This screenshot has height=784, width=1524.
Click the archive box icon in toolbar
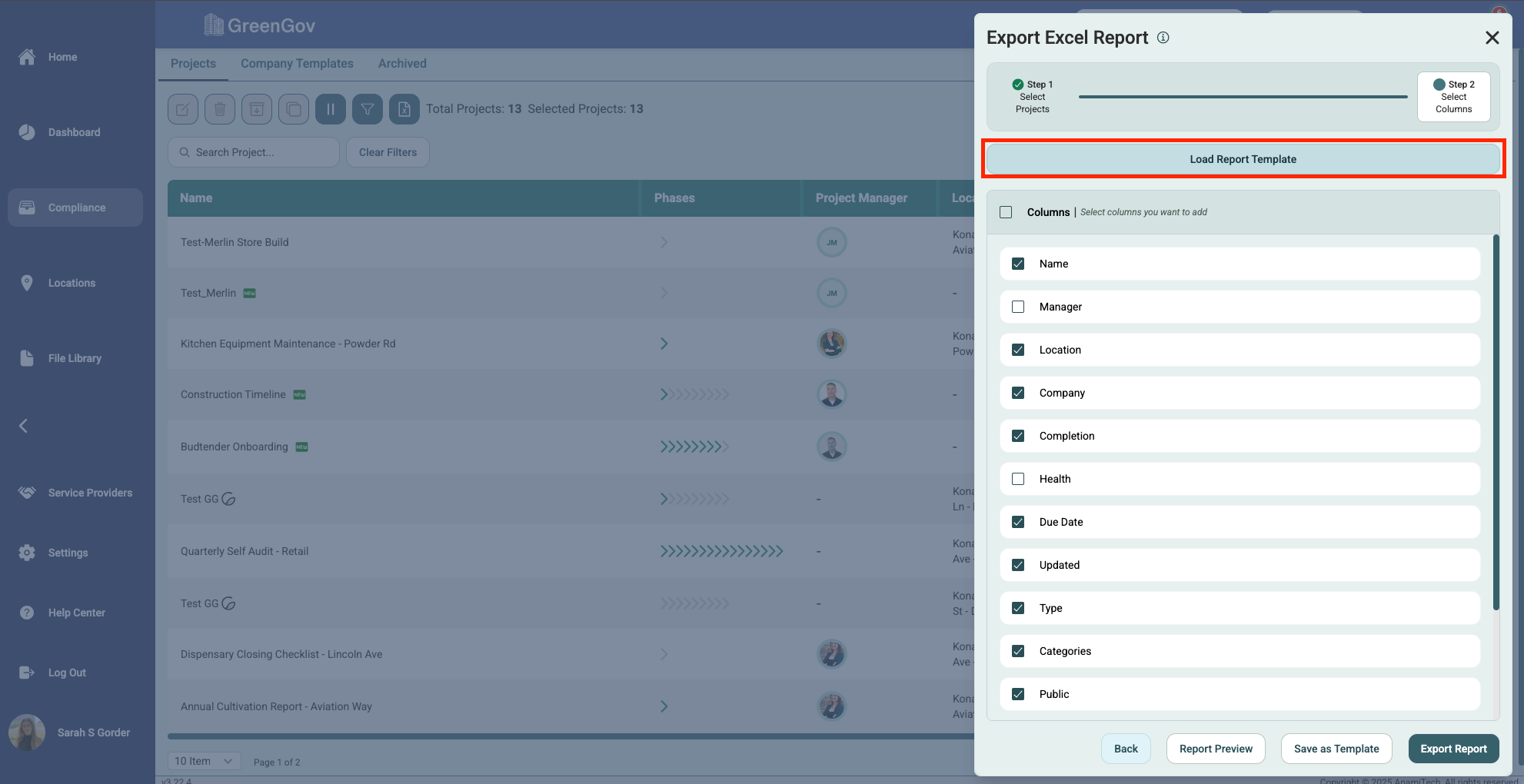(x=257, y=109)
